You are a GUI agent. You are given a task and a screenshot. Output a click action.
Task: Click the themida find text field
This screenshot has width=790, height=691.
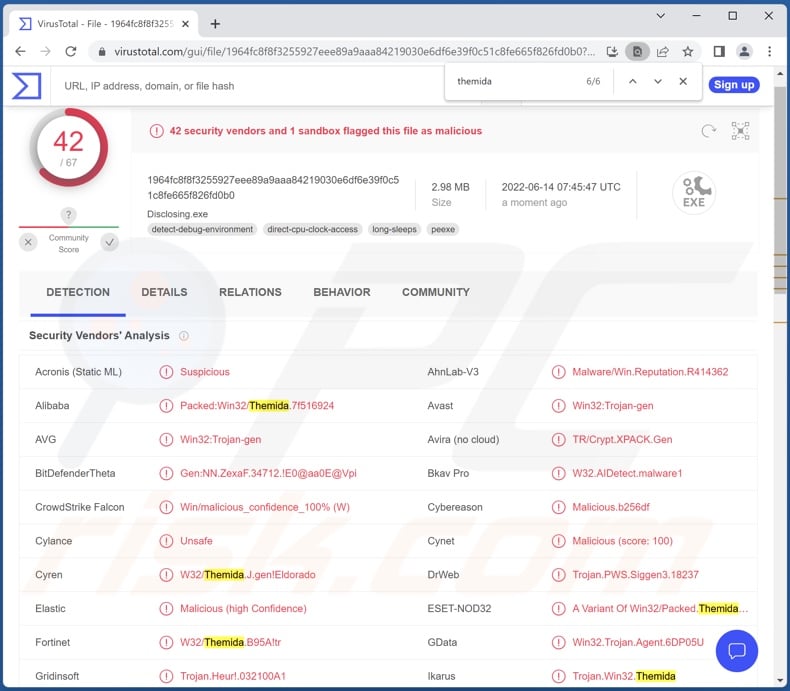coord(514,81)
